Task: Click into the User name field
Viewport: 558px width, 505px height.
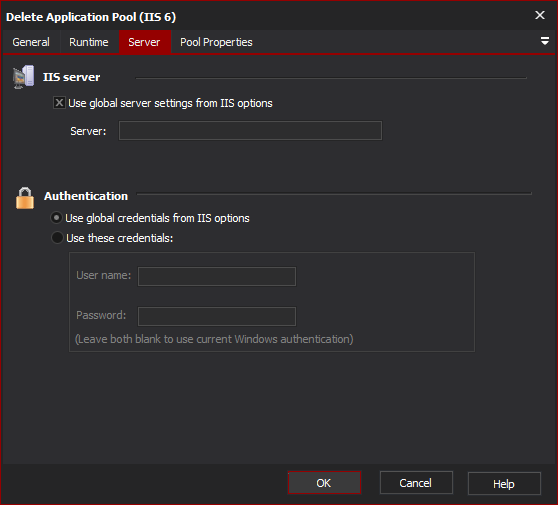Action: coord(217,276)
